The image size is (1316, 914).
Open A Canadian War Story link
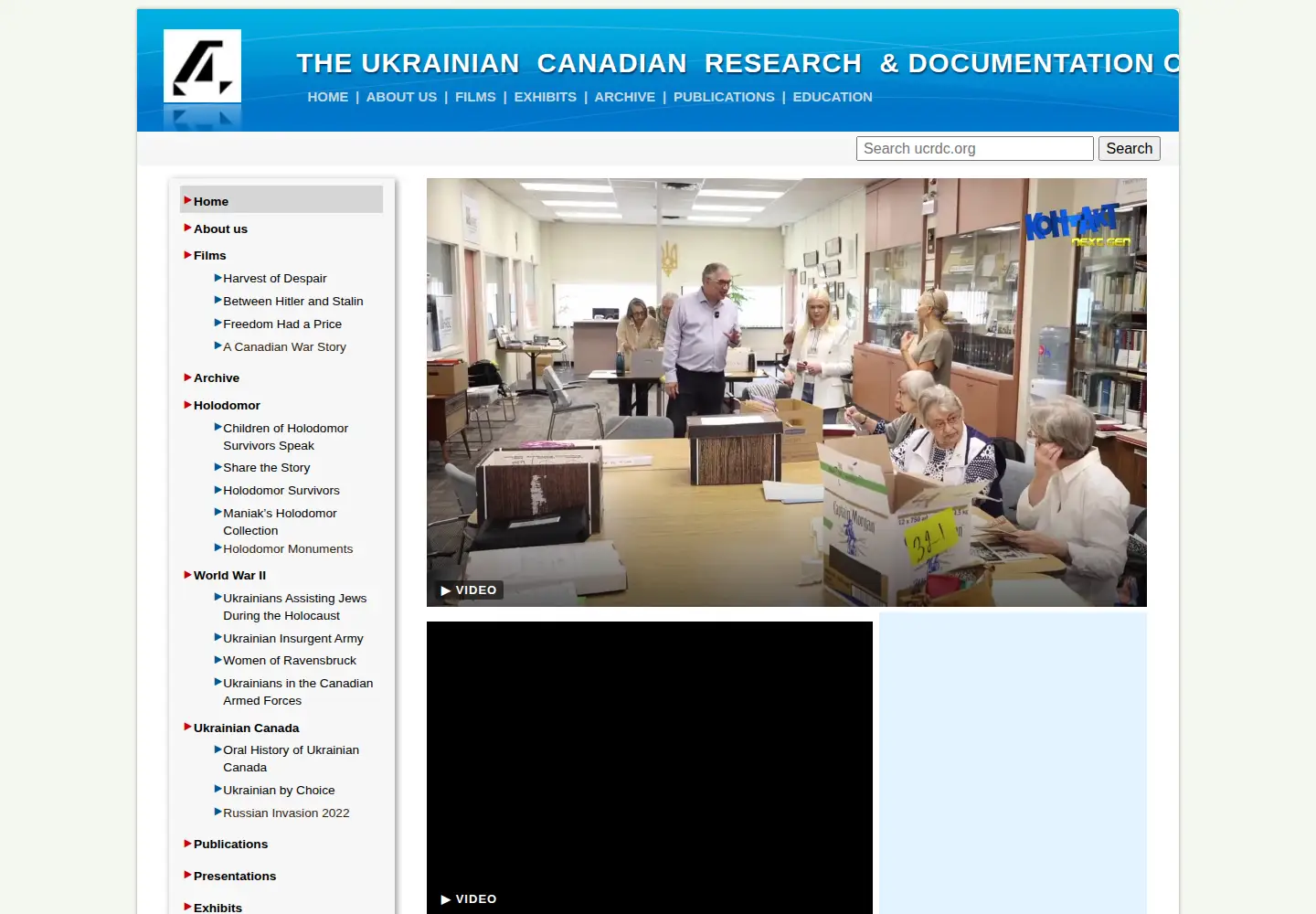tap(284, 346)
